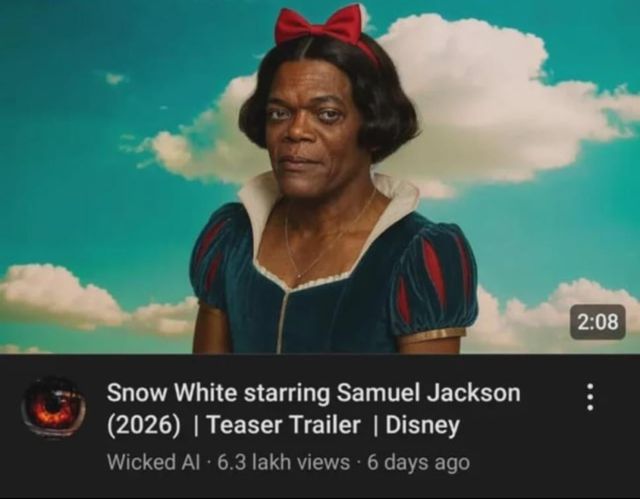Image resolution: width=640 pixels, height=499 pixels.
Task: Click the Wicked AI channel avatar
Action: (53, 408)
